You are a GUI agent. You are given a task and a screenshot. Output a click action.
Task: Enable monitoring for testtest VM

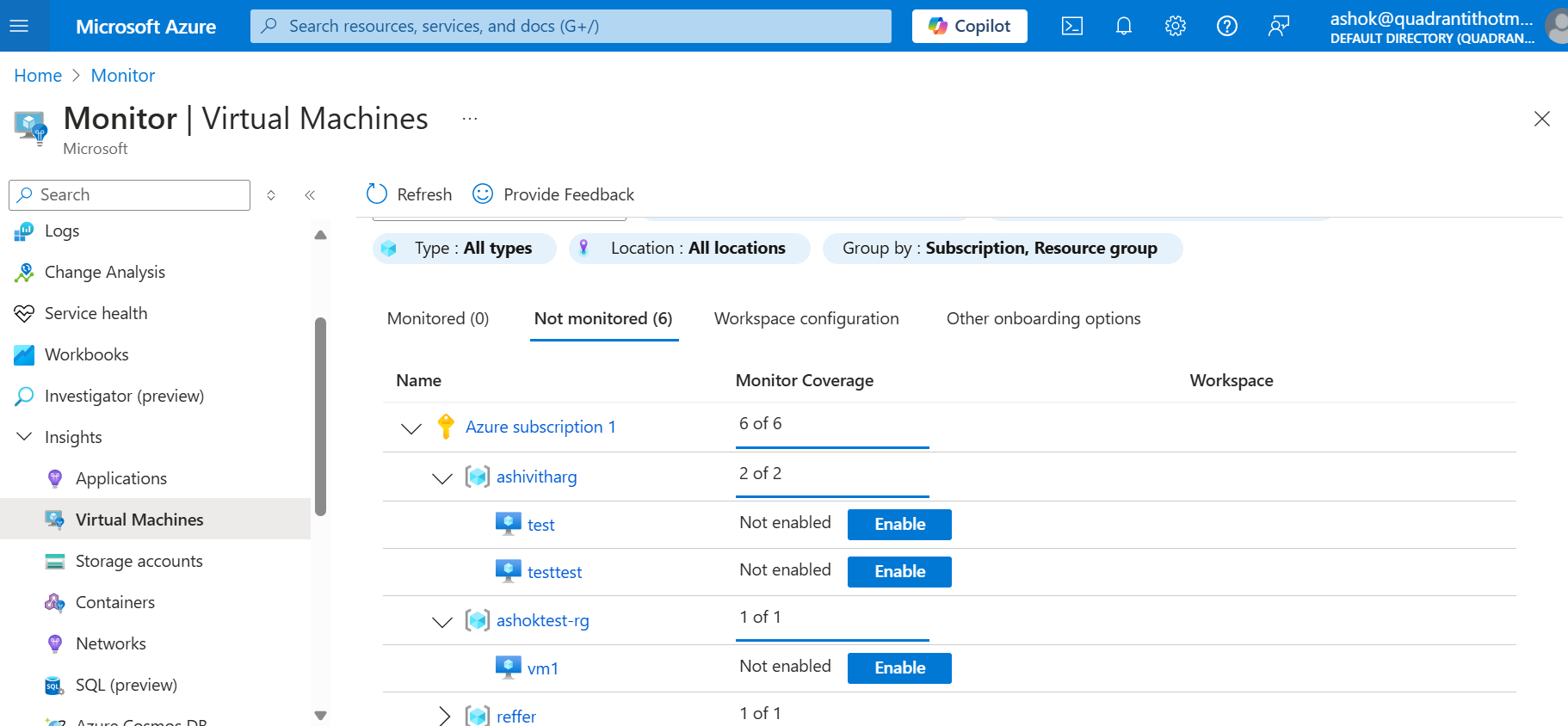[899, 571]
